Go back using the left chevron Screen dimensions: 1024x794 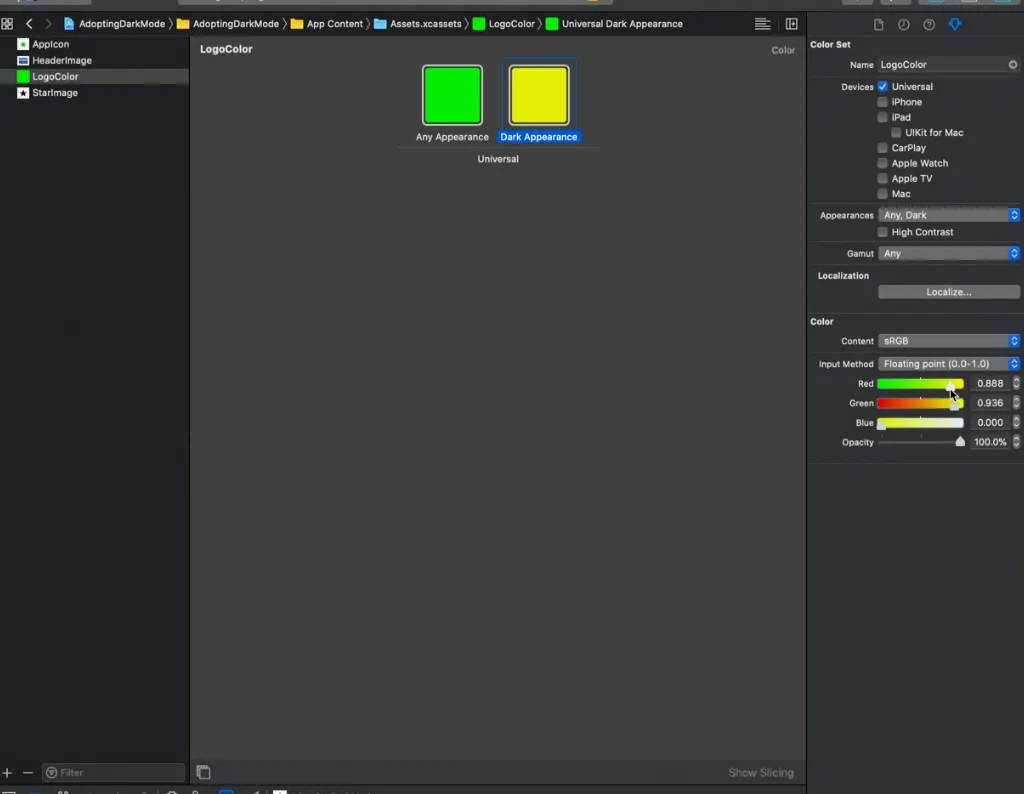click(29, 24)
